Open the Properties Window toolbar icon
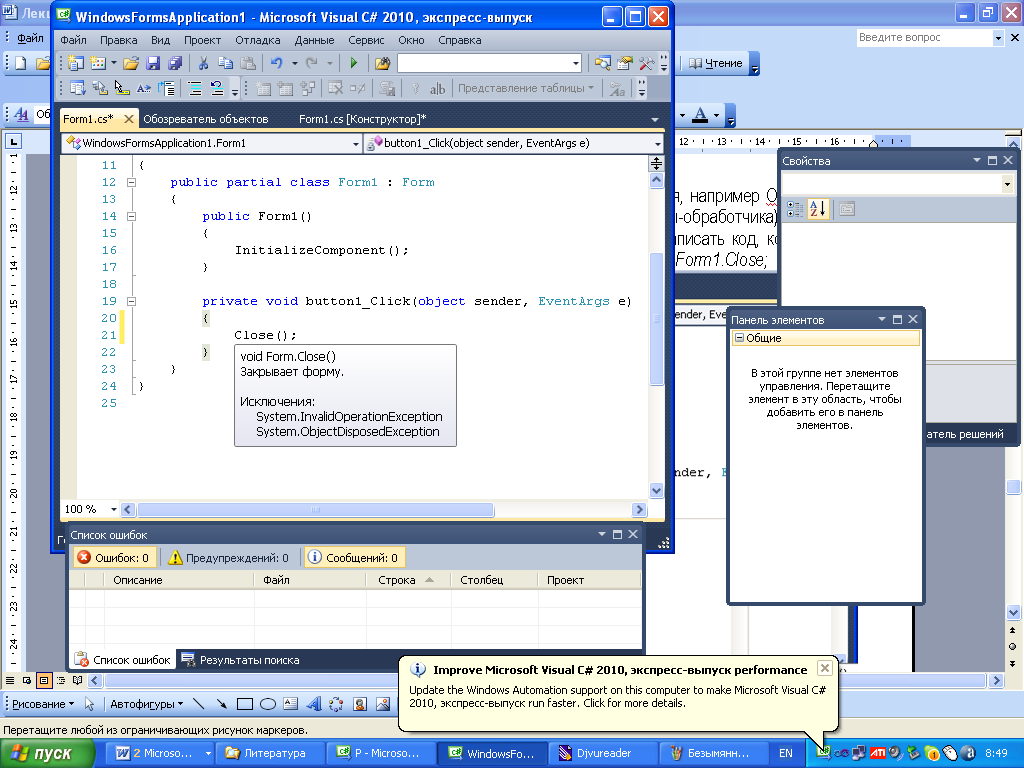 [625, 63]
